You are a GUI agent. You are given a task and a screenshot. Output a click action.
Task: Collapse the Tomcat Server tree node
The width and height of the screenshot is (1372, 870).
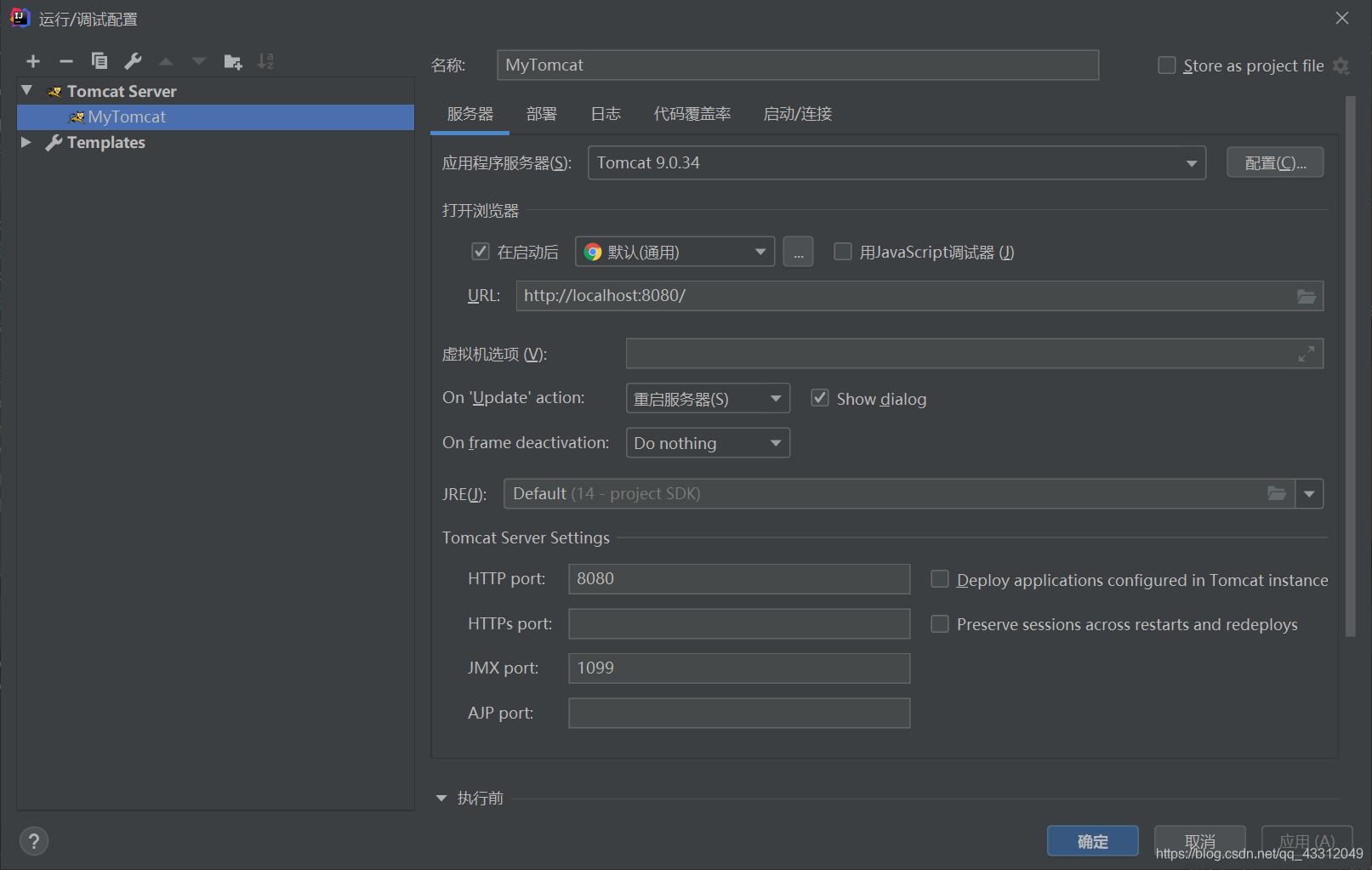tap(27, 90)
